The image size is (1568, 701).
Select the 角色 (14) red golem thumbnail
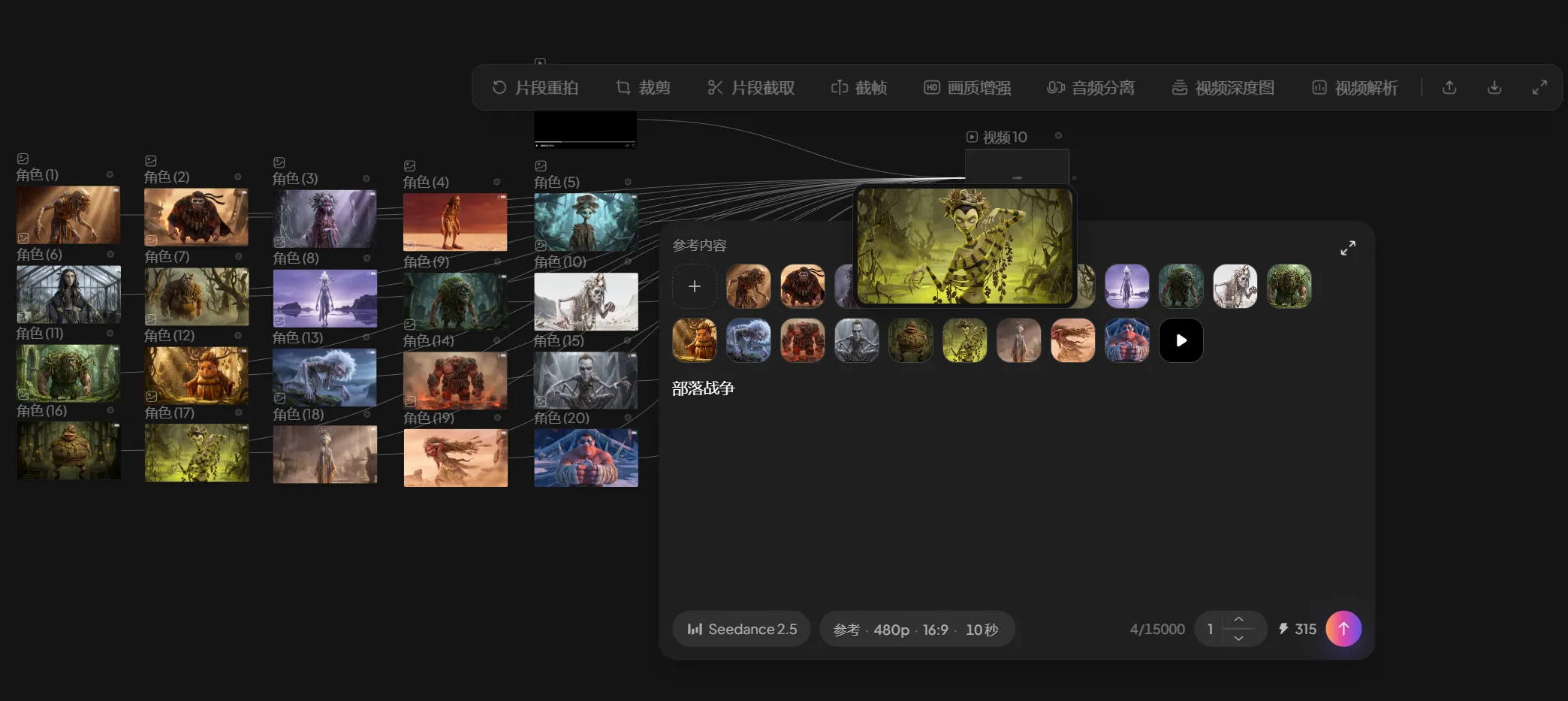(455, 381)
